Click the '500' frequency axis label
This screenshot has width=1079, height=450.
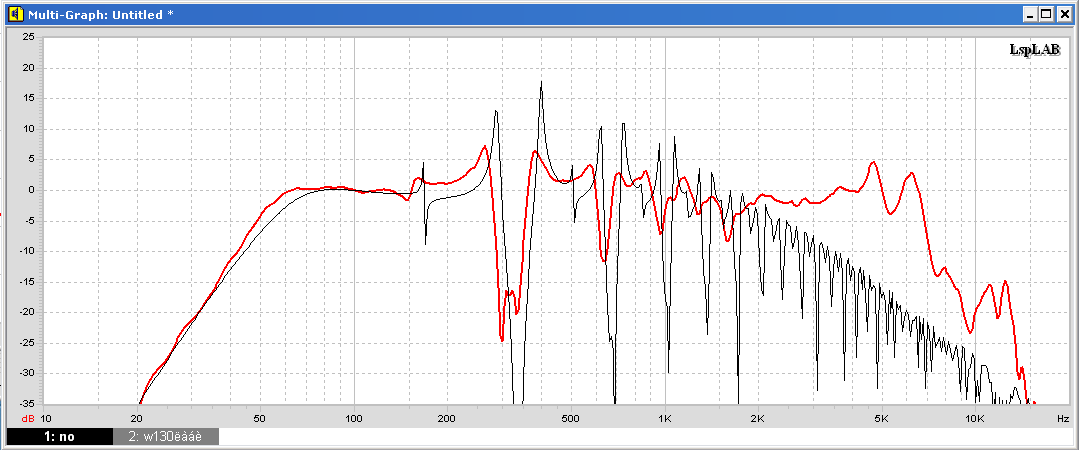[571, 418]
